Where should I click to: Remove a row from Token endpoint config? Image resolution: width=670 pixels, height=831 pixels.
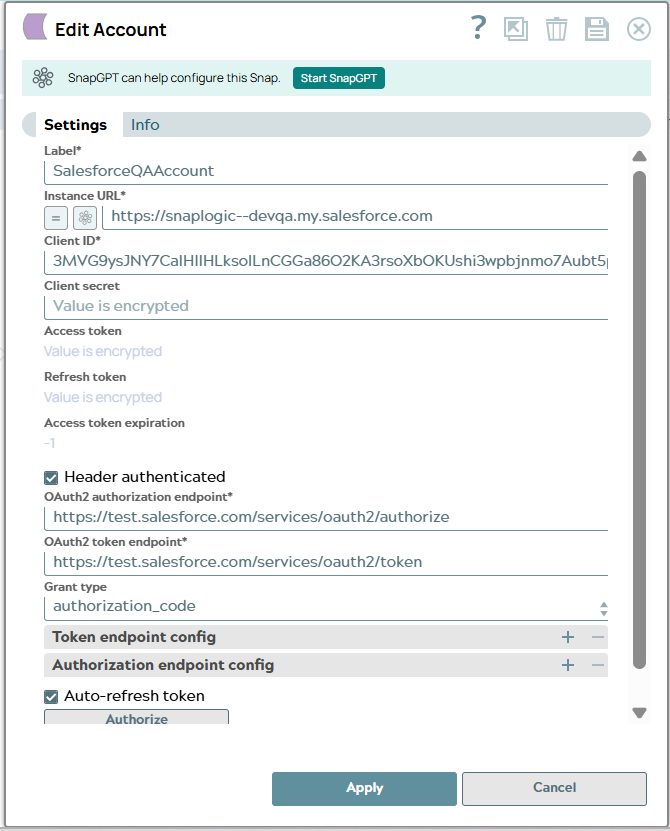597,637
